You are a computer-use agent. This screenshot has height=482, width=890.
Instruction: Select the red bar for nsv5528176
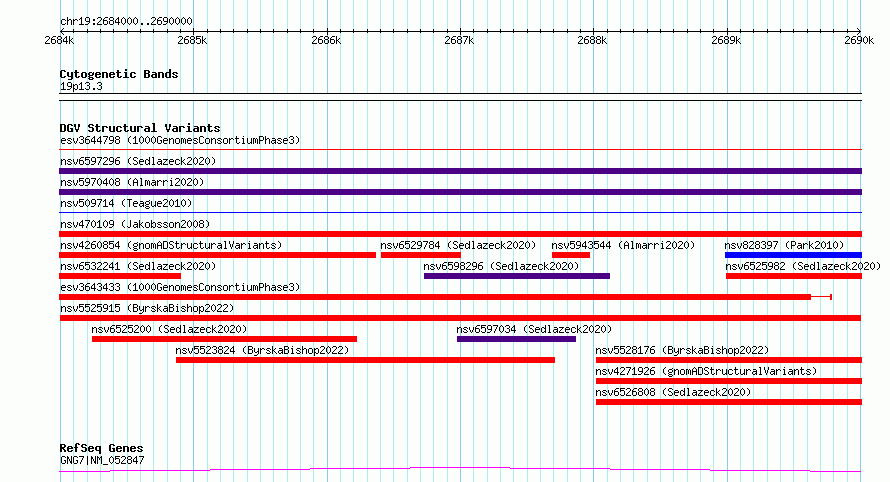point(729,360)
